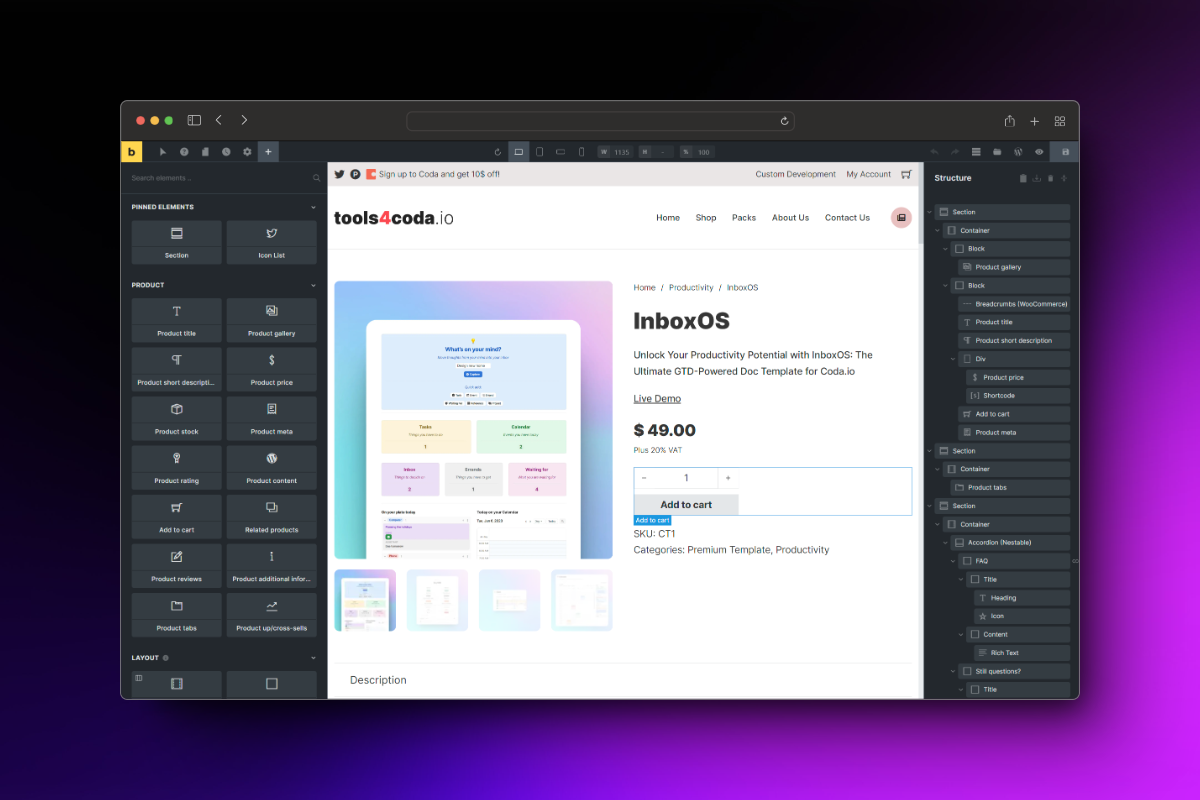
Task: Click the Bricks logo icon in the toolbar
Action: [x=132, y=152]
